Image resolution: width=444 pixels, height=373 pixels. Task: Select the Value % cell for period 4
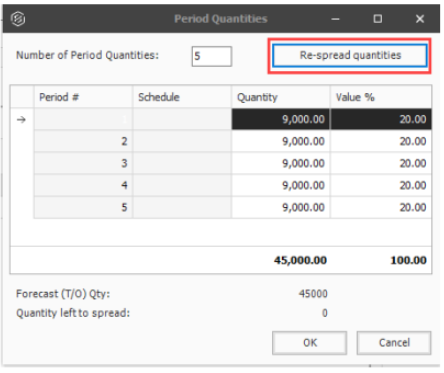tap(381, 185)
